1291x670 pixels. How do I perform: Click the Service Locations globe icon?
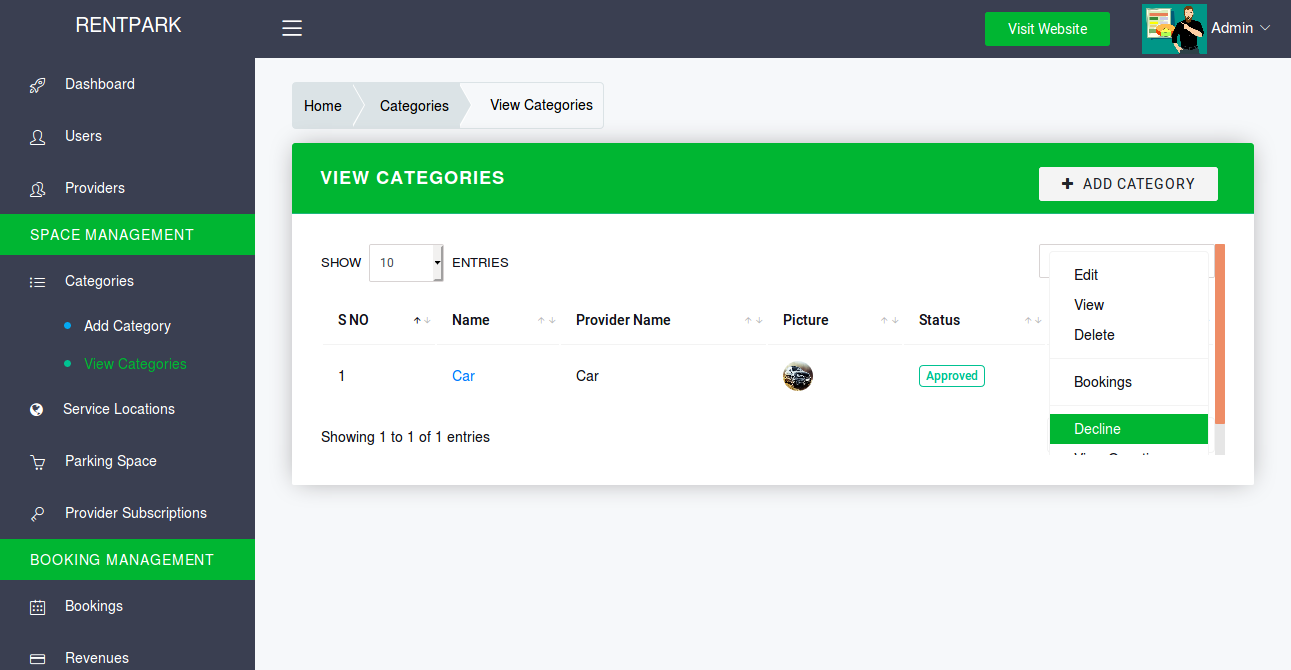(37, 409)
